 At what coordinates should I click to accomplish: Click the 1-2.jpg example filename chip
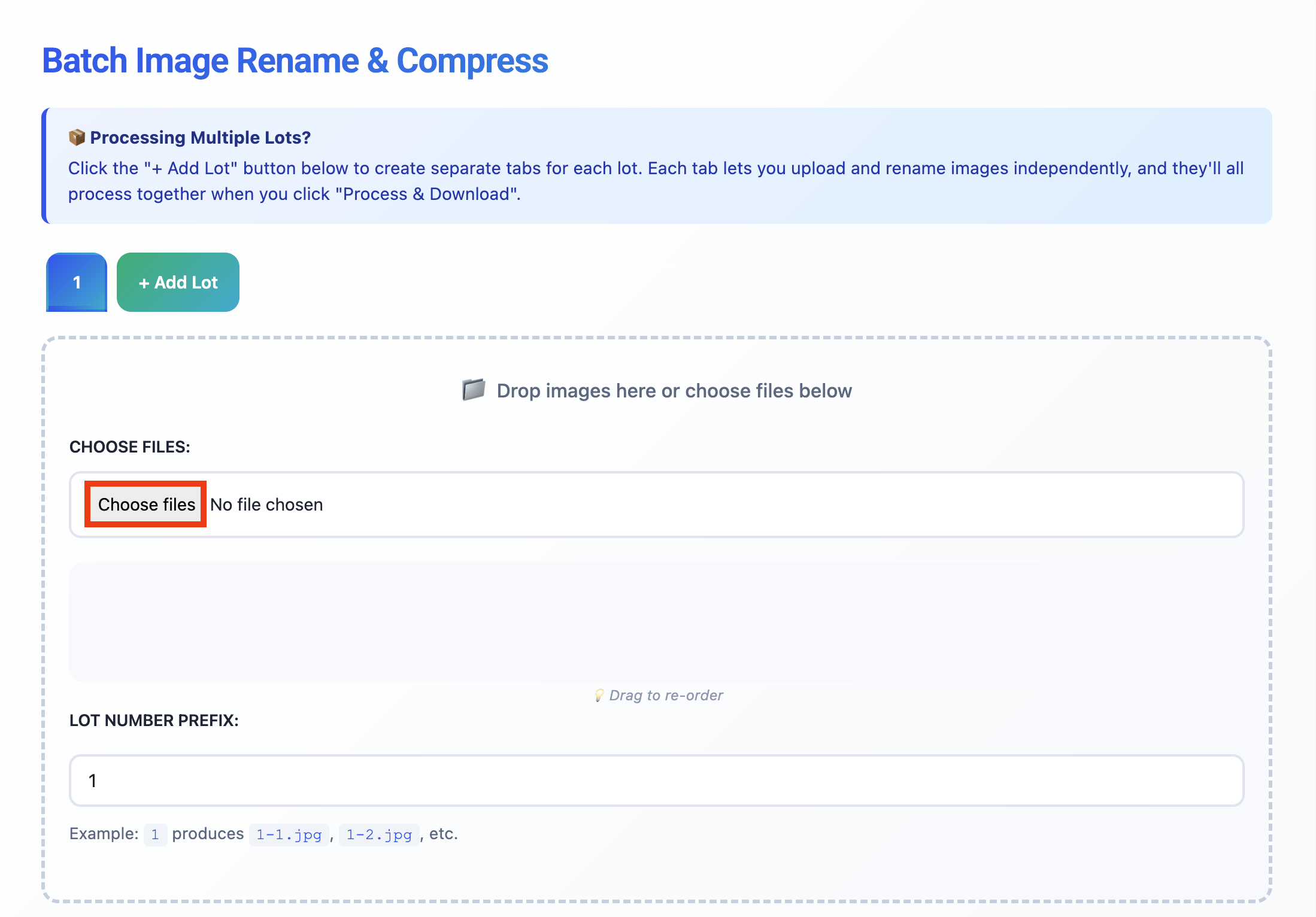[x=379, y=834]
